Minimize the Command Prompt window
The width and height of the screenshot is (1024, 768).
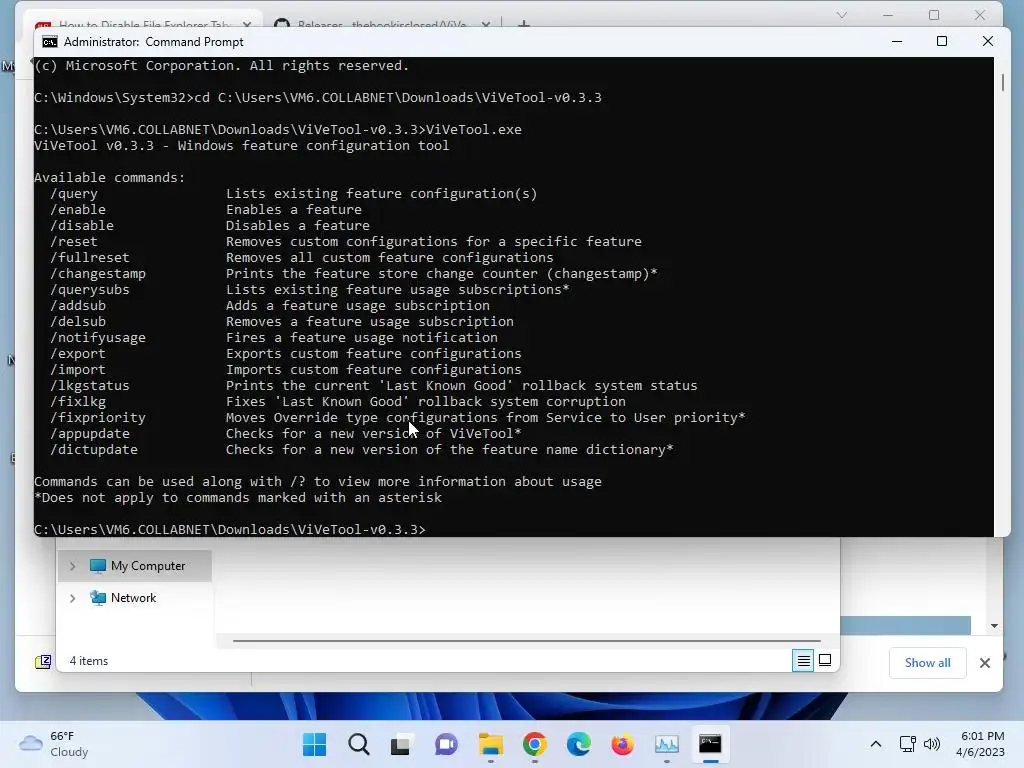[897, 41]
